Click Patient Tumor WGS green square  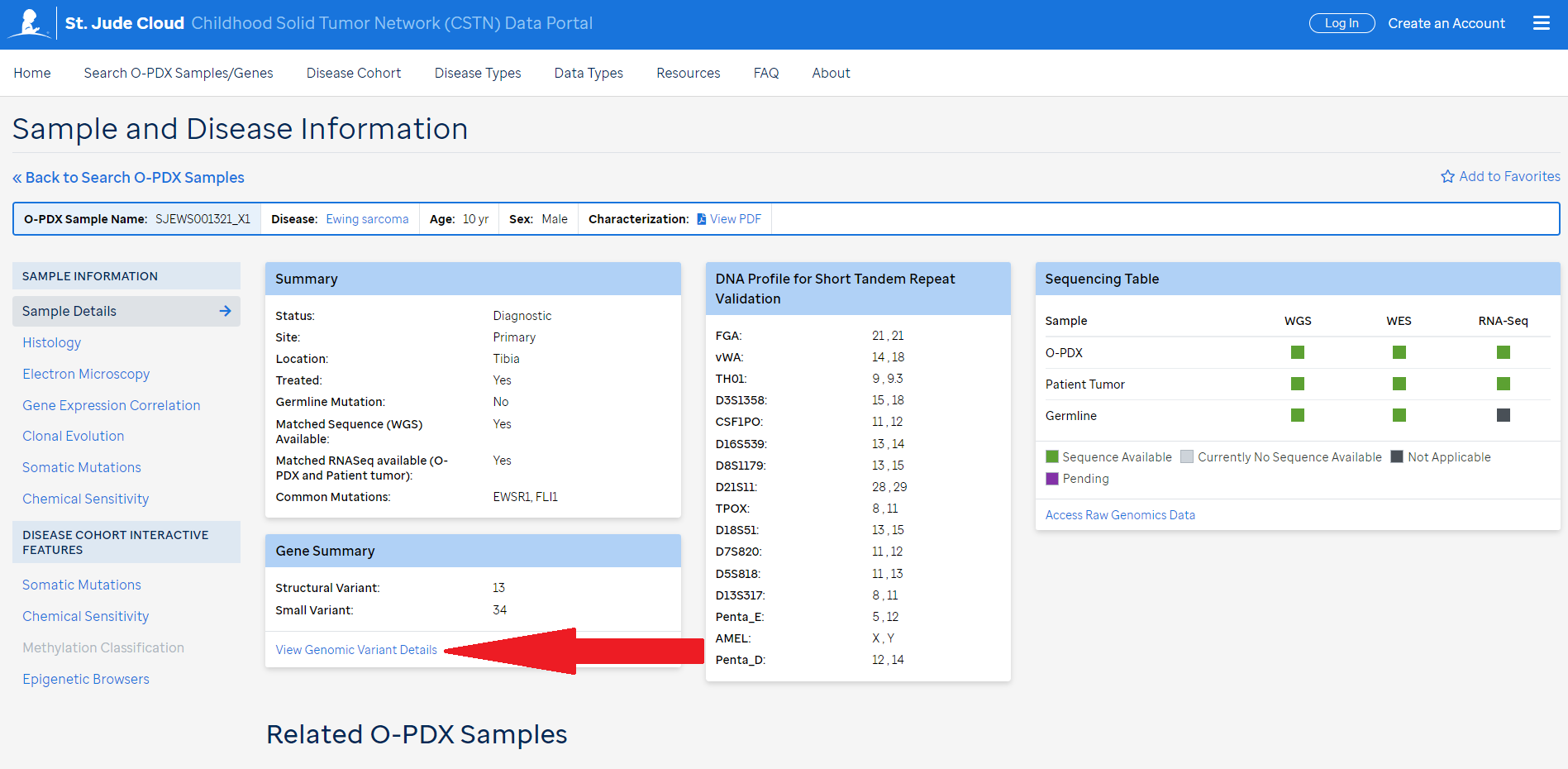click(1298, 384)
